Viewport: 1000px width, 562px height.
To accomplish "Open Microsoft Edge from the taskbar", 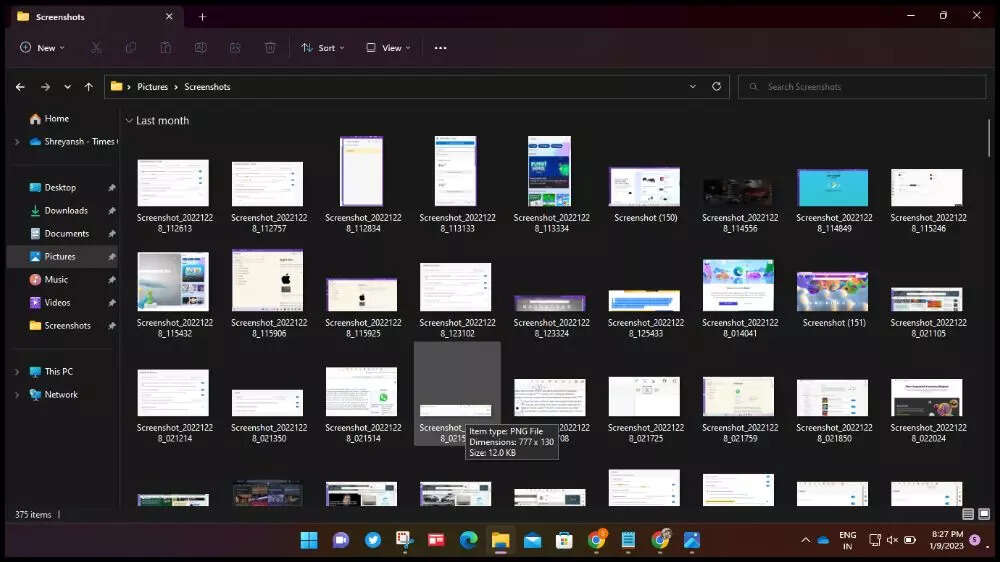I will pyautogui.click(x=468, y=540).
